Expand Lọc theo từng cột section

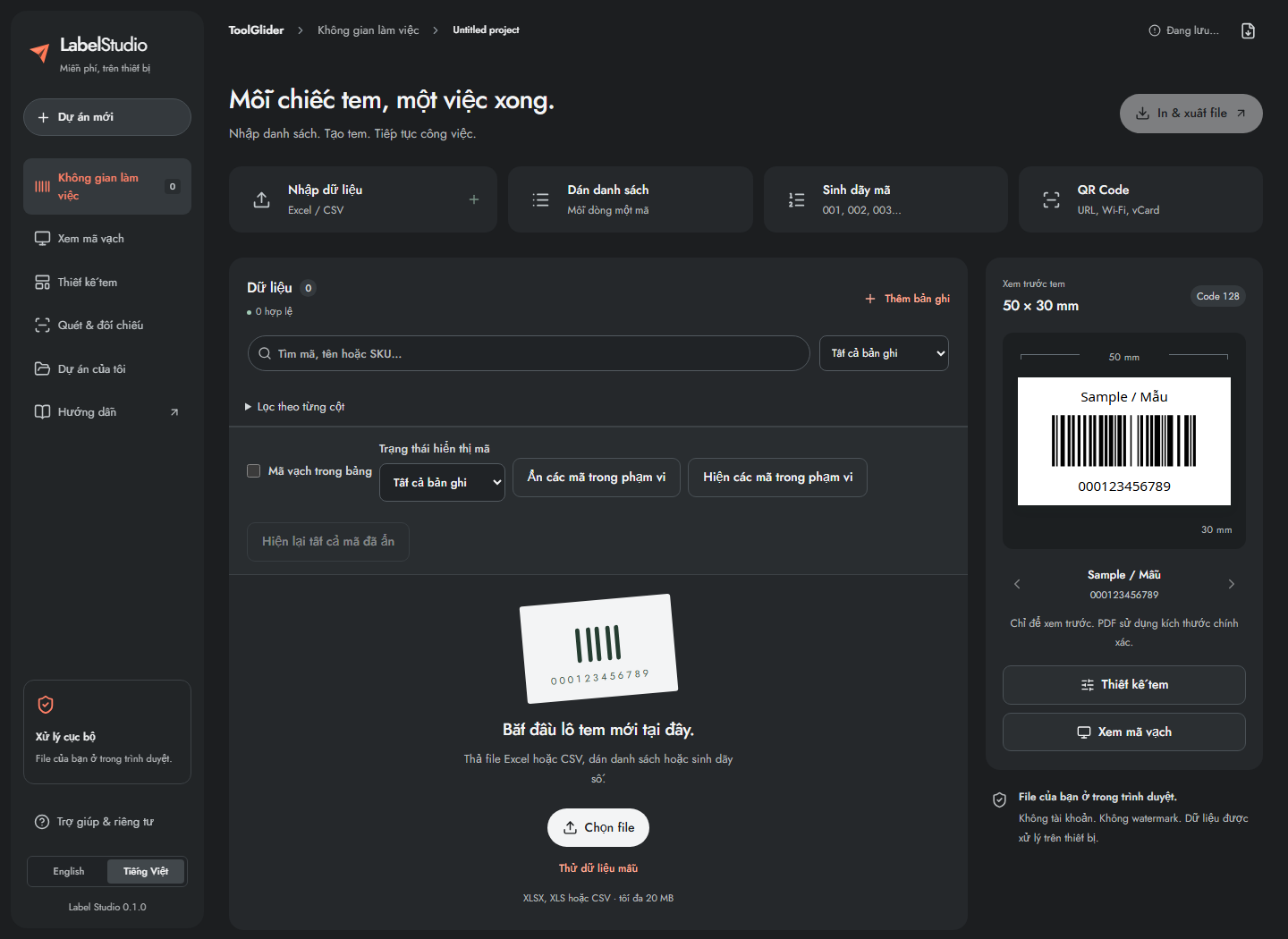click(x=295, y=407)
